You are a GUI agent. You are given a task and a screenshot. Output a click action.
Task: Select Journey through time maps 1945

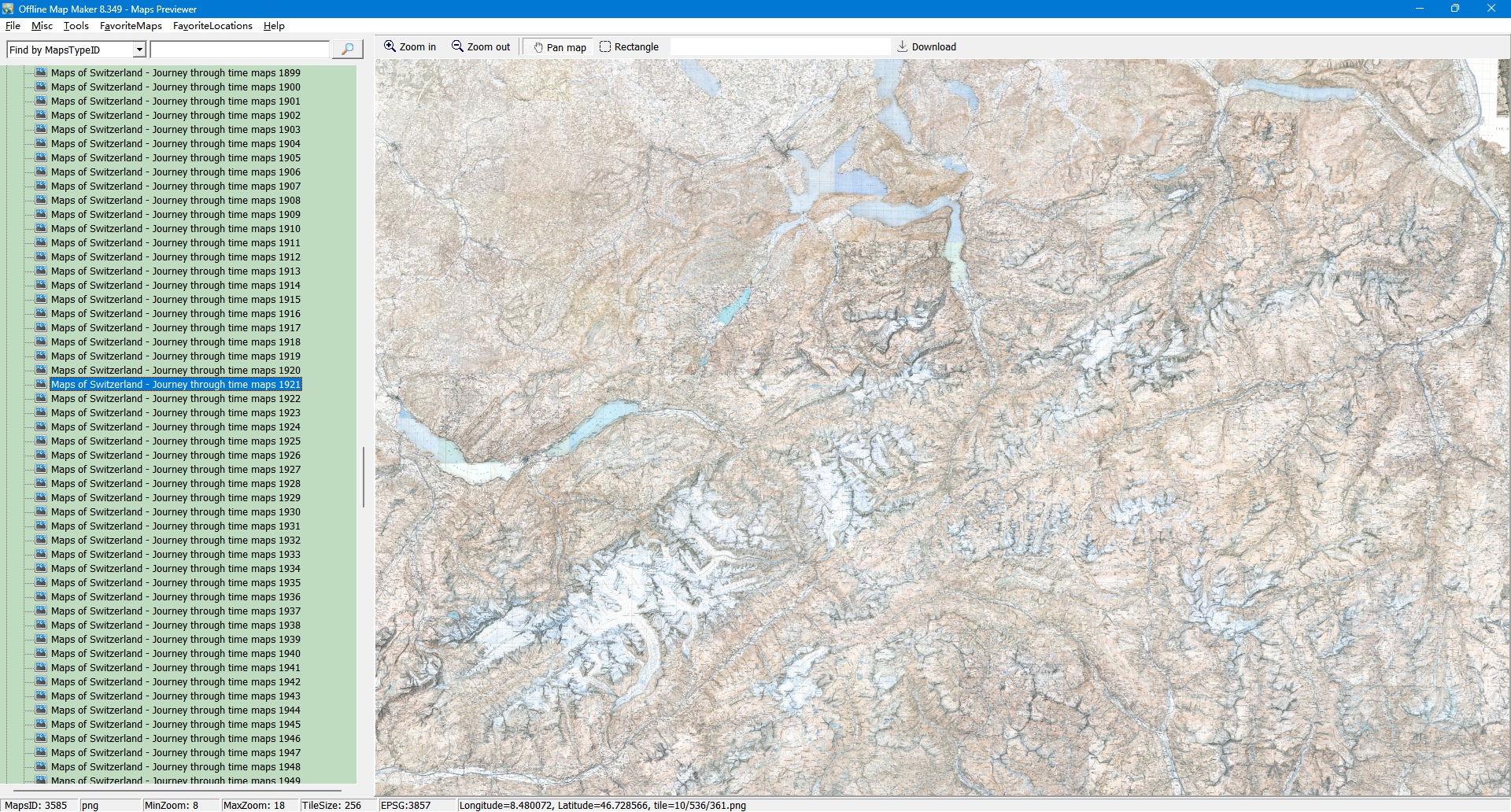[x=175, y=724]
